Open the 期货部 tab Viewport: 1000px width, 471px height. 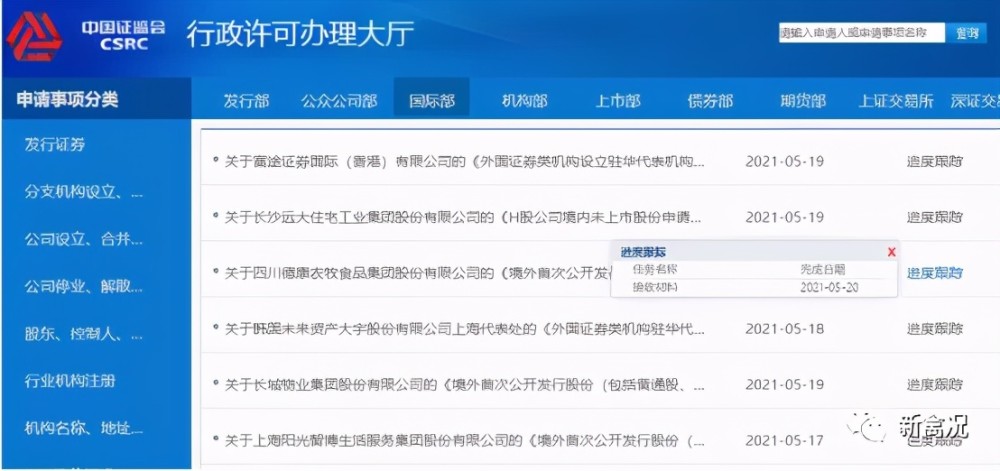tap(803, 101)
